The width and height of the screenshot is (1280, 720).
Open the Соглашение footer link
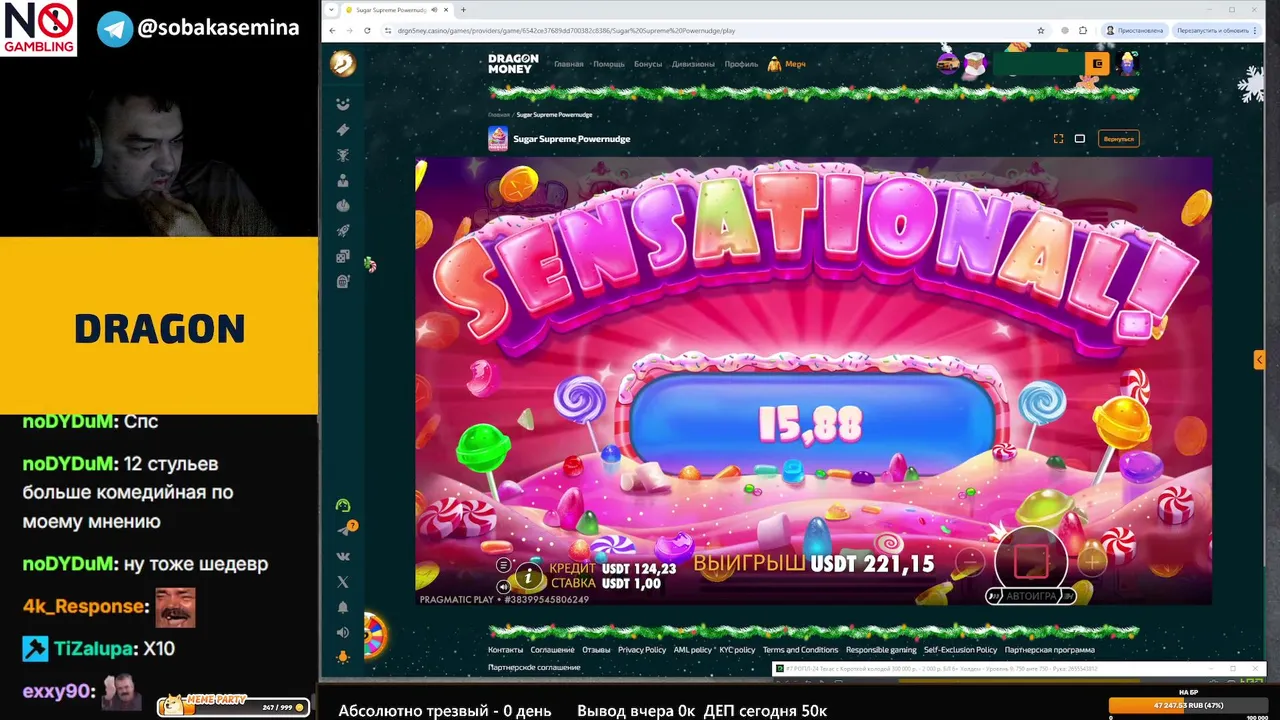point(552,650)
